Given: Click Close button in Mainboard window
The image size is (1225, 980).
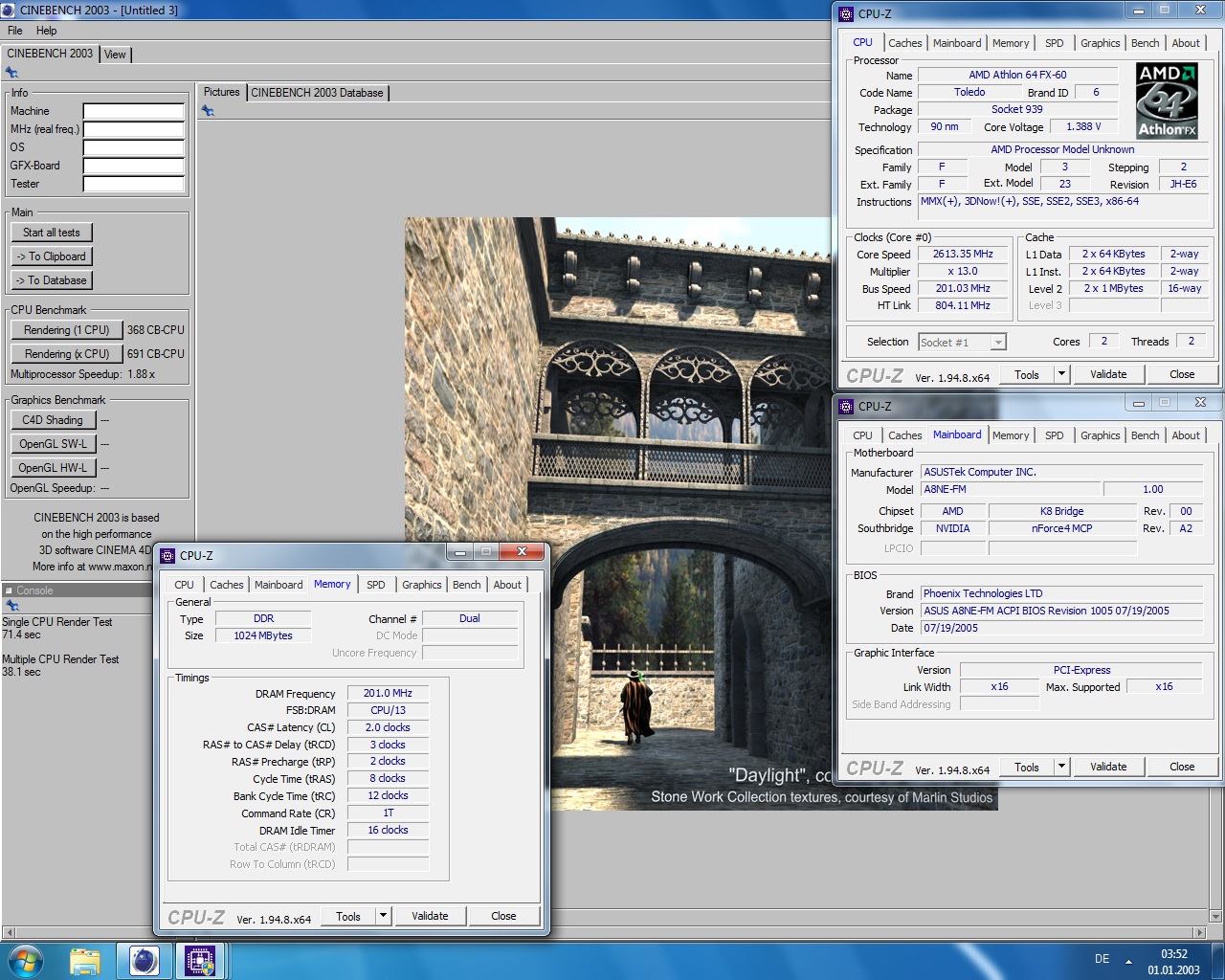Looking at the screenshot, I should point(1182,767).
